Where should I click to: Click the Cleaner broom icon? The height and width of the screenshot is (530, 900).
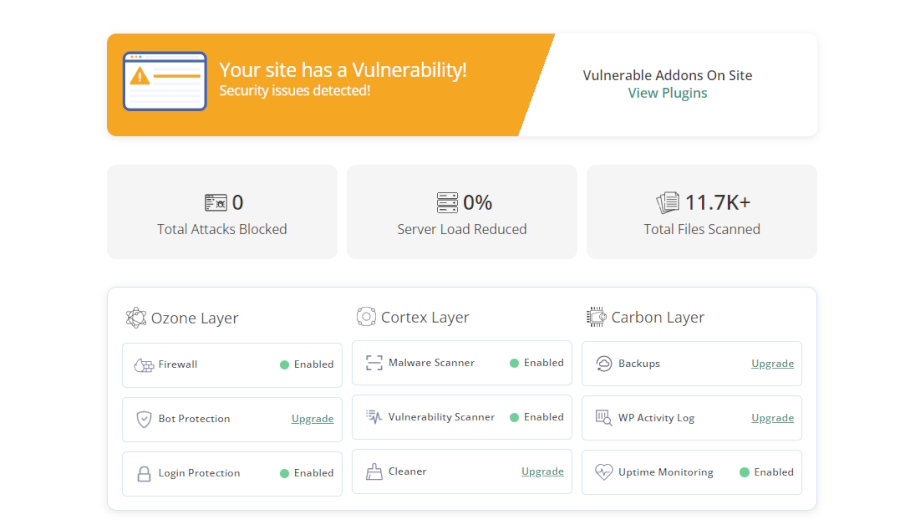coord(373,471)
